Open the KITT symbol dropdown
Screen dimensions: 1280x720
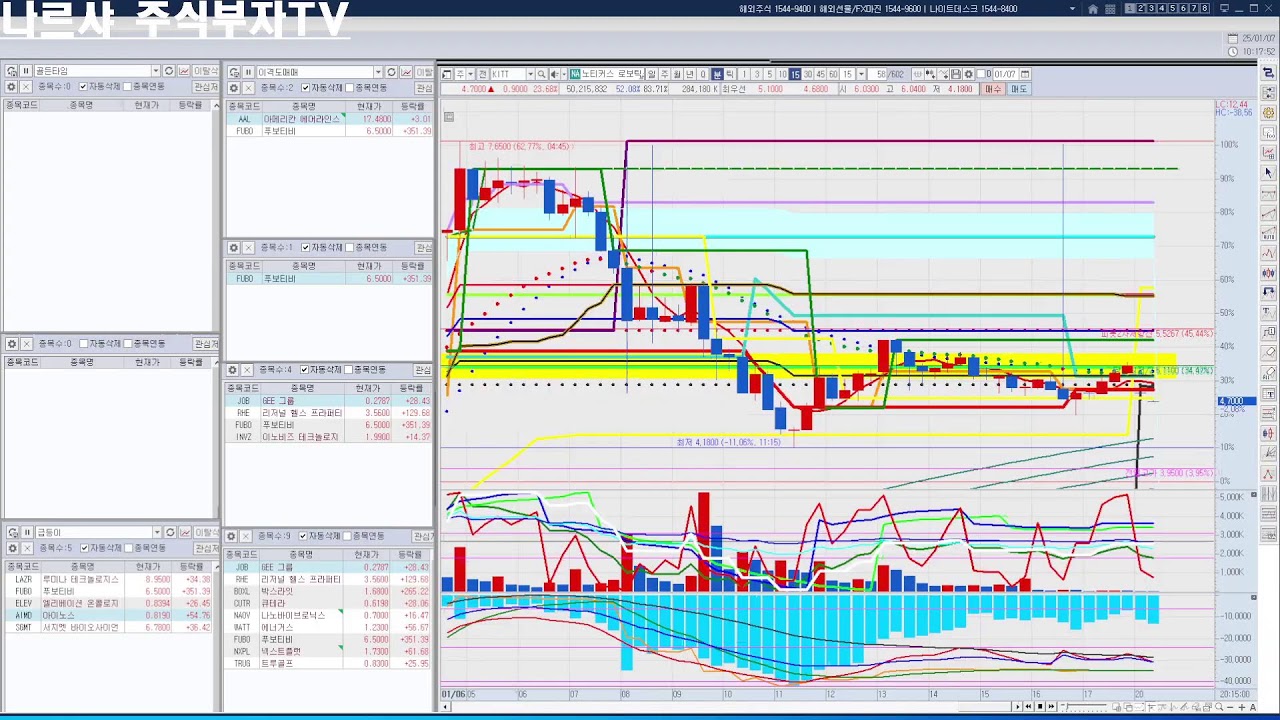(x=530, y=74)
